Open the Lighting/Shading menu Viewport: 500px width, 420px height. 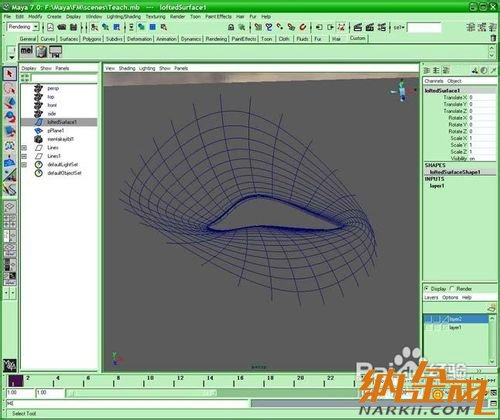tap(124, 16)
